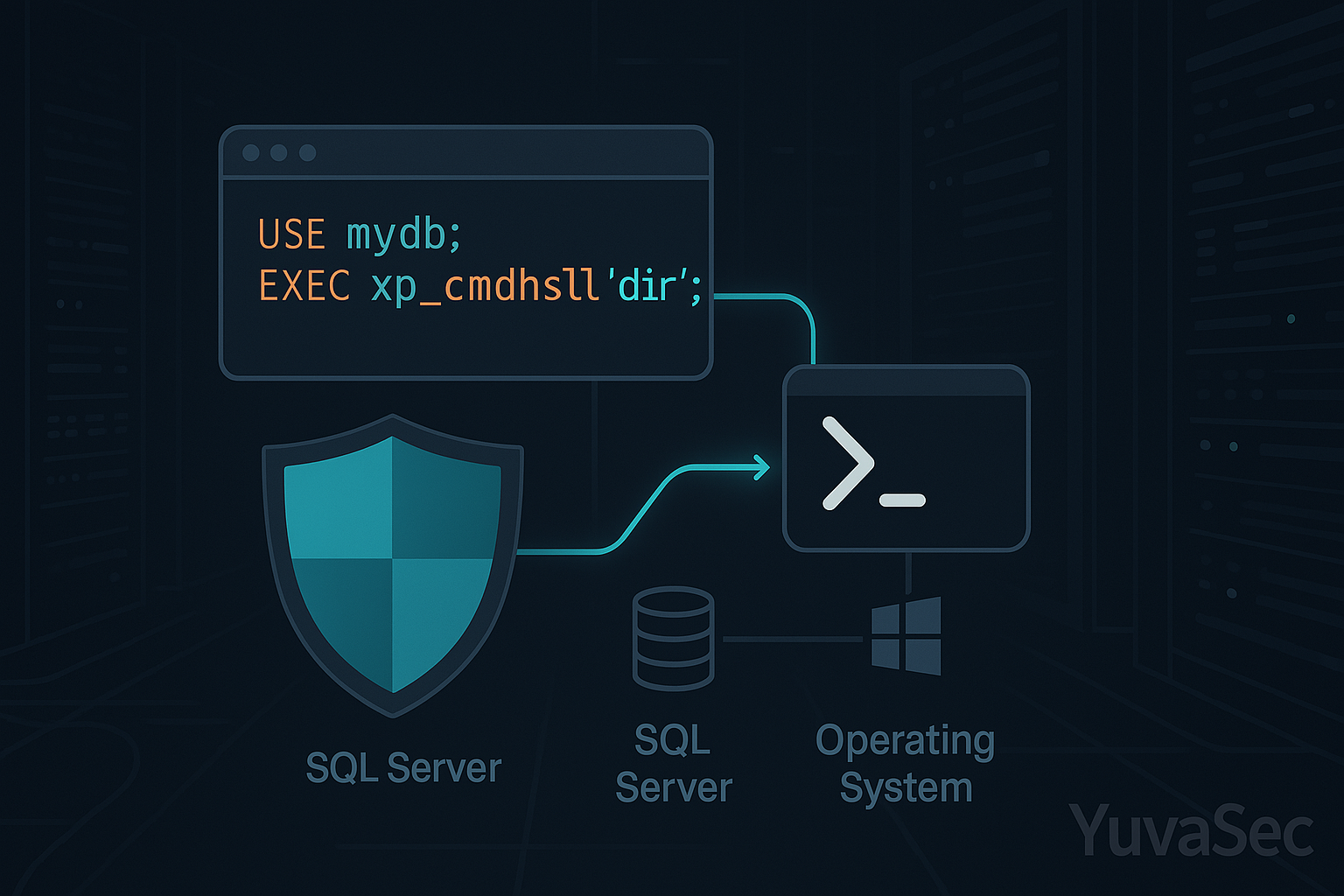Click the Windows logo icon
This screenshot has height=896, width=1344.
[906, 636]
